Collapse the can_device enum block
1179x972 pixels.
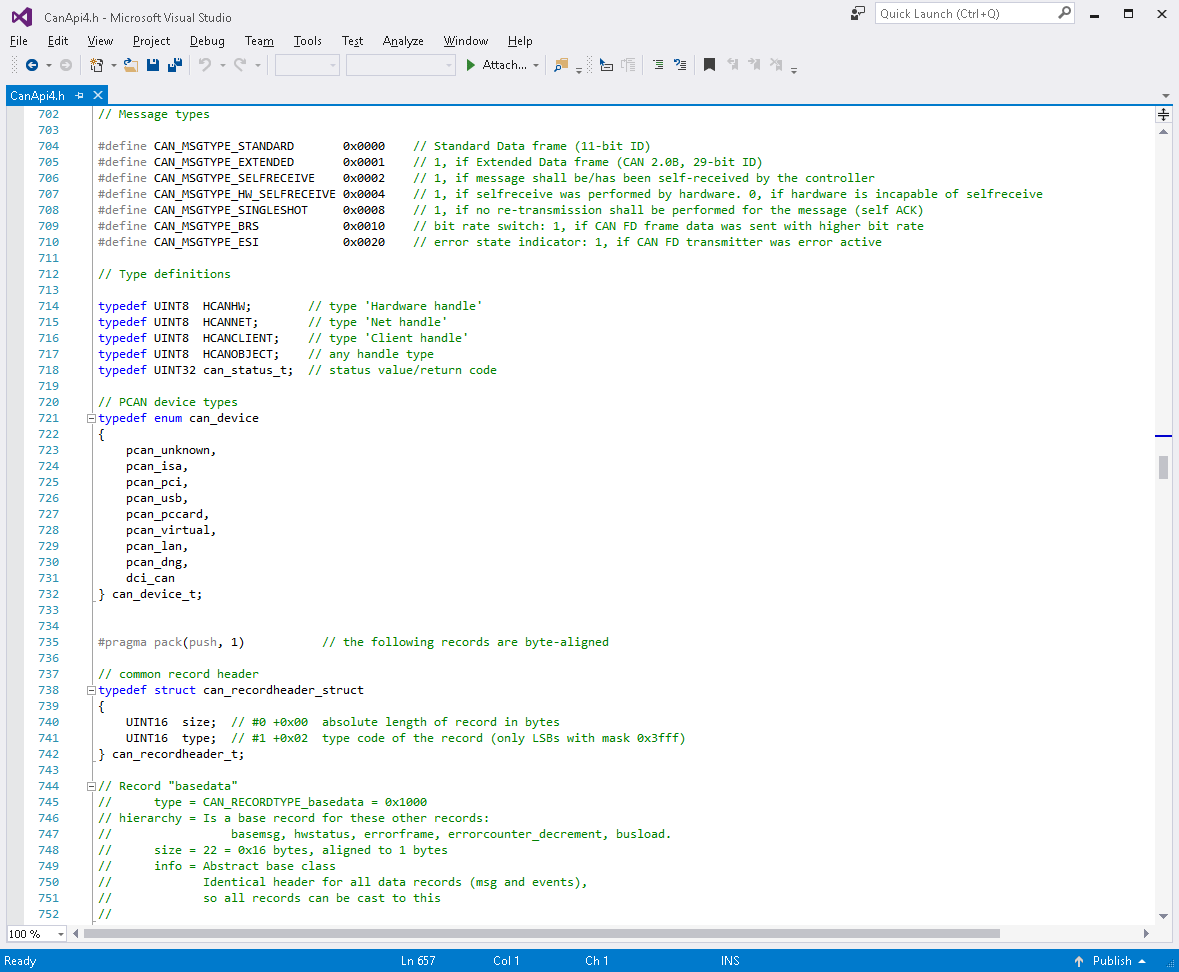click(91, 418)
